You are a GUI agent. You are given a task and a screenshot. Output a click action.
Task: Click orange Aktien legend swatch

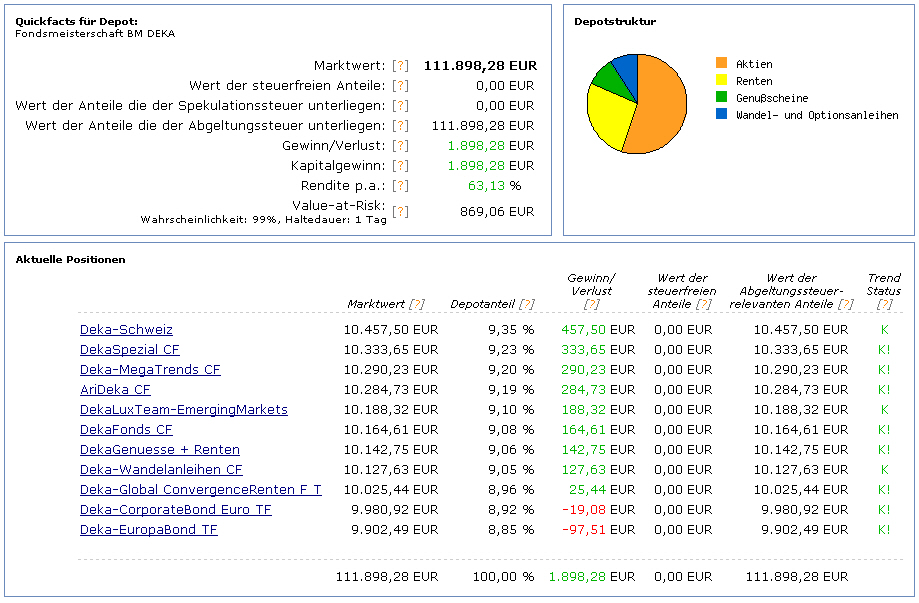click(722, 64)
